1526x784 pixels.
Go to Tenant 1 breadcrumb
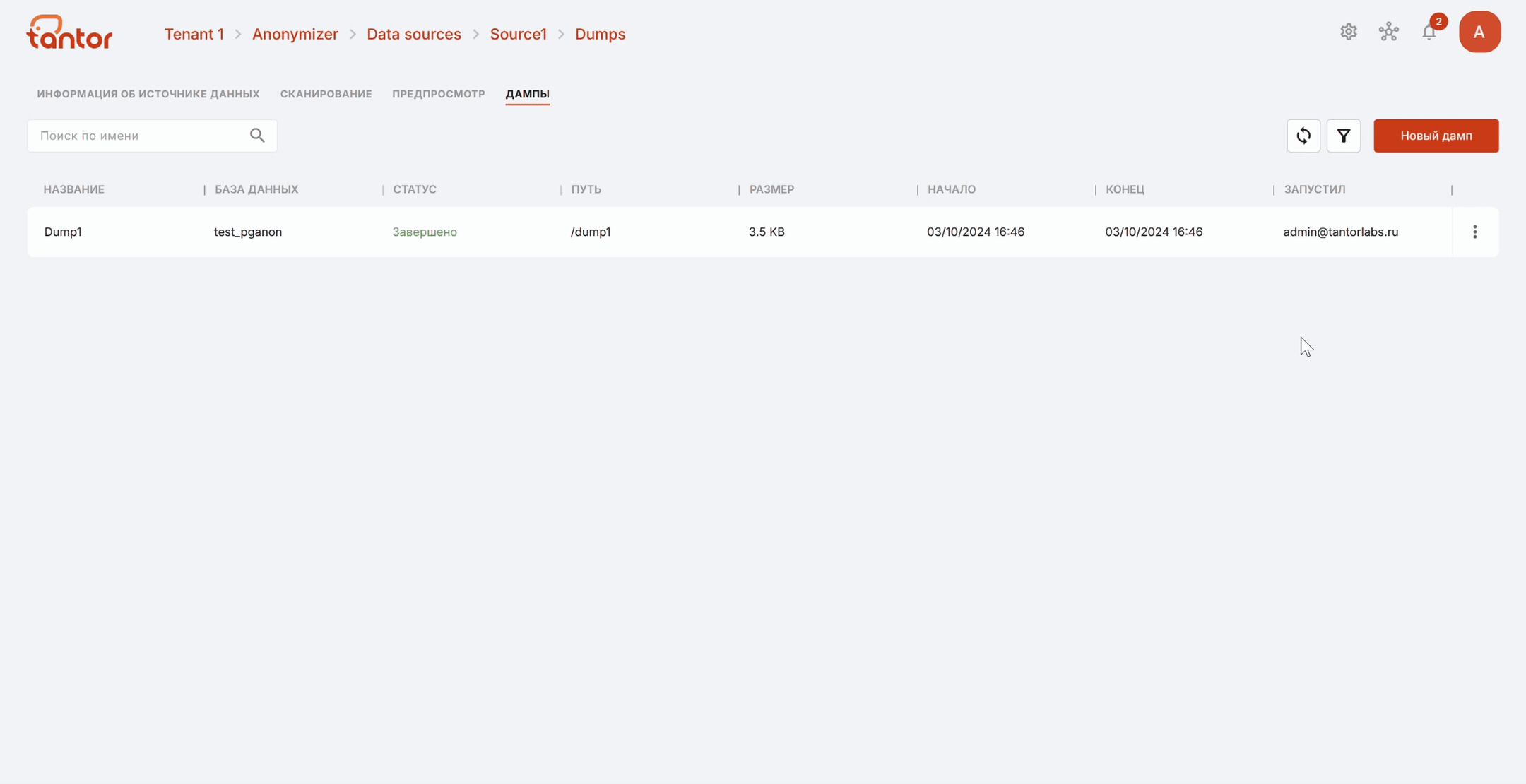(194, 34)
